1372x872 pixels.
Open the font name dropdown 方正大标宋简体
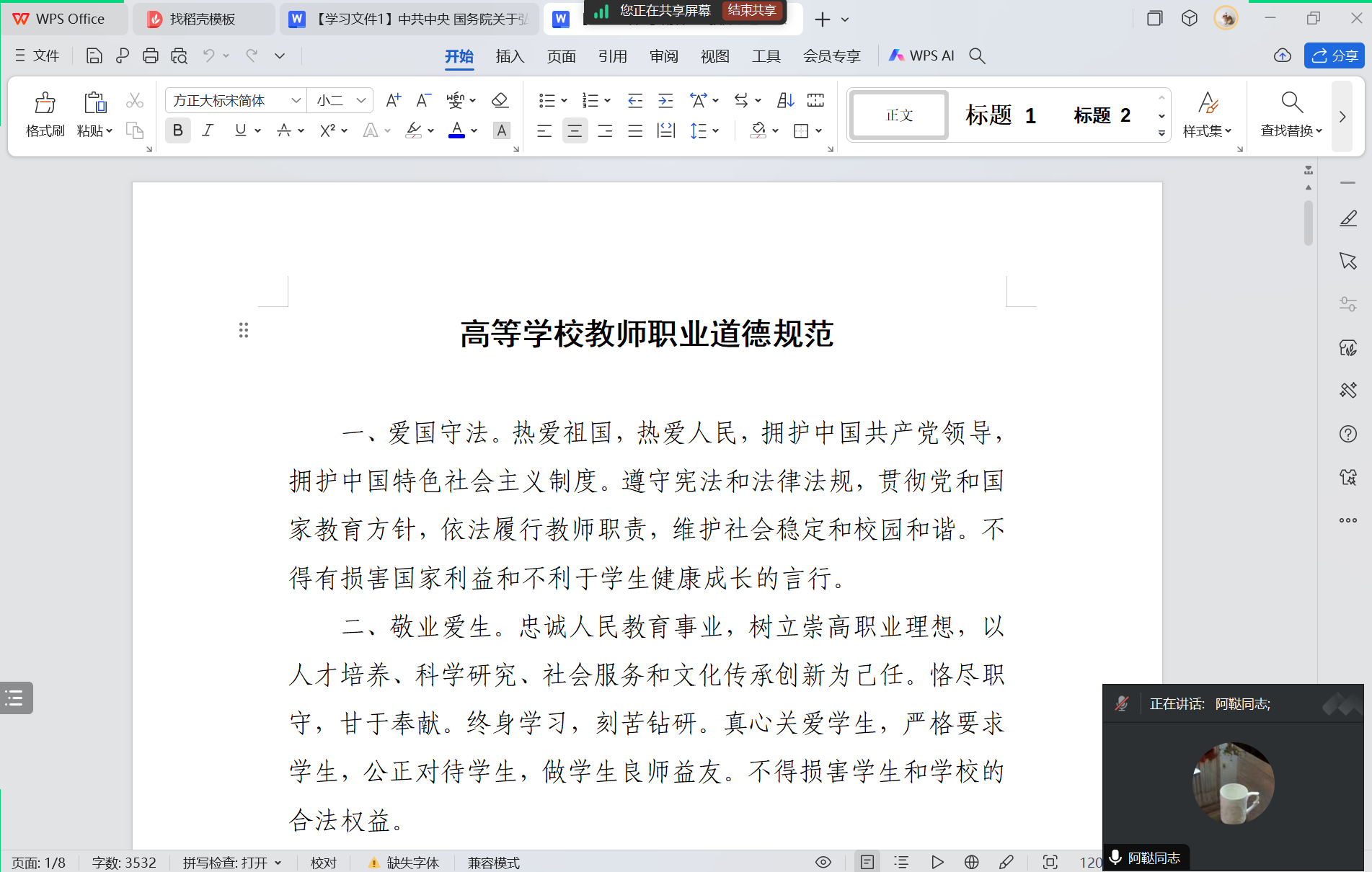(x=296, y=100)
